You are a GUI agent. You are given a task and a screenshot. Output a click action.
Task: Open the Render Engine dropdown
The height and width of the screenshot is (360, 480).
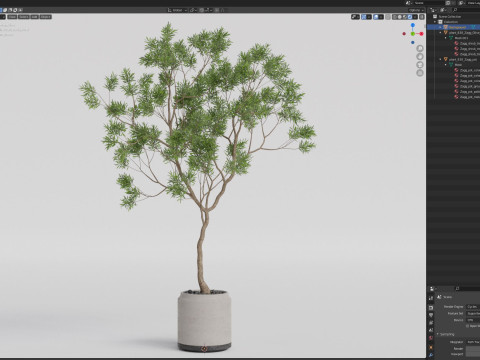pyautogui.click(x=473, y=307)
